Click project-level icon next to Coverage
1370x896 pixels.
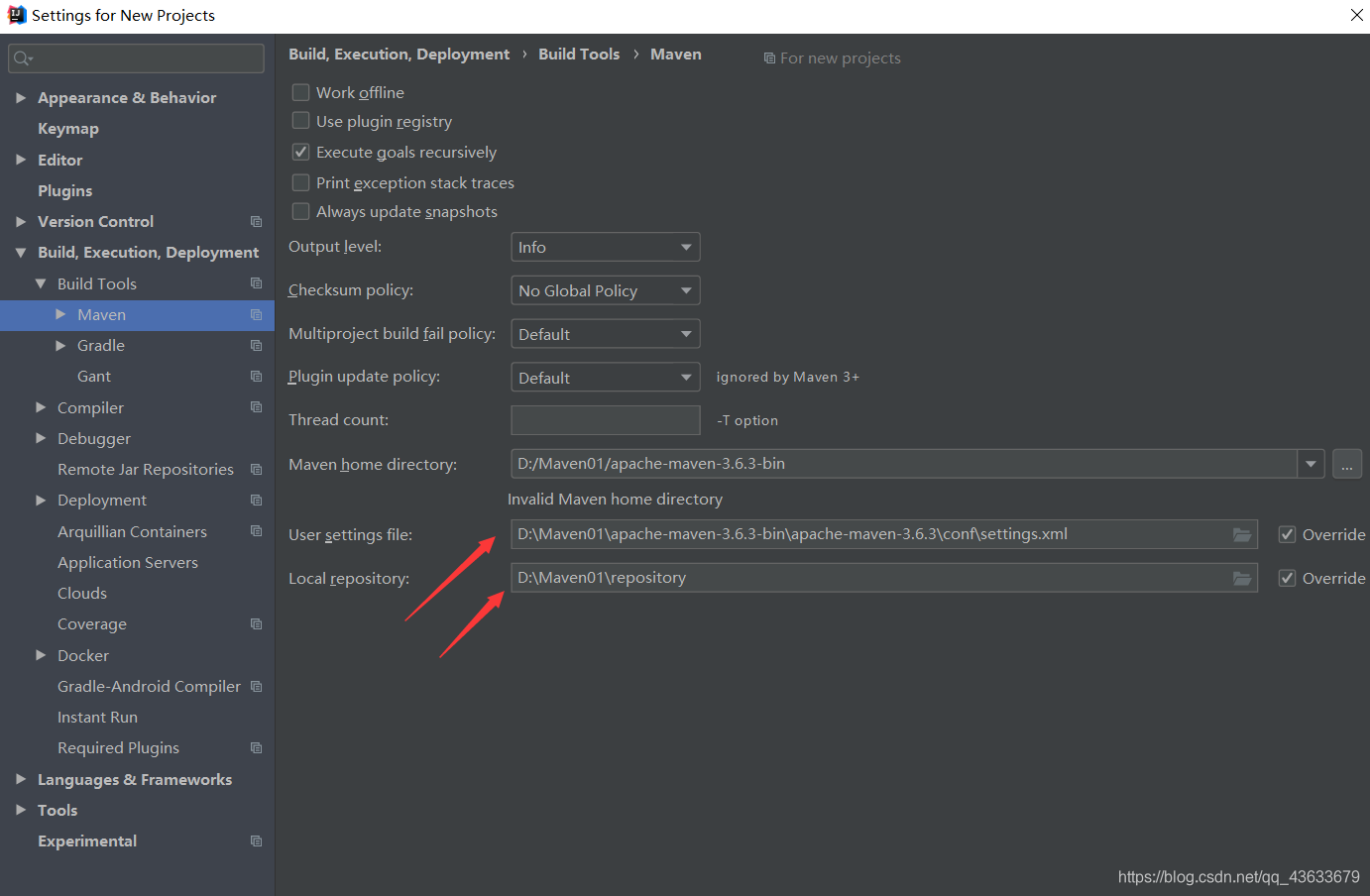(256, 623)
